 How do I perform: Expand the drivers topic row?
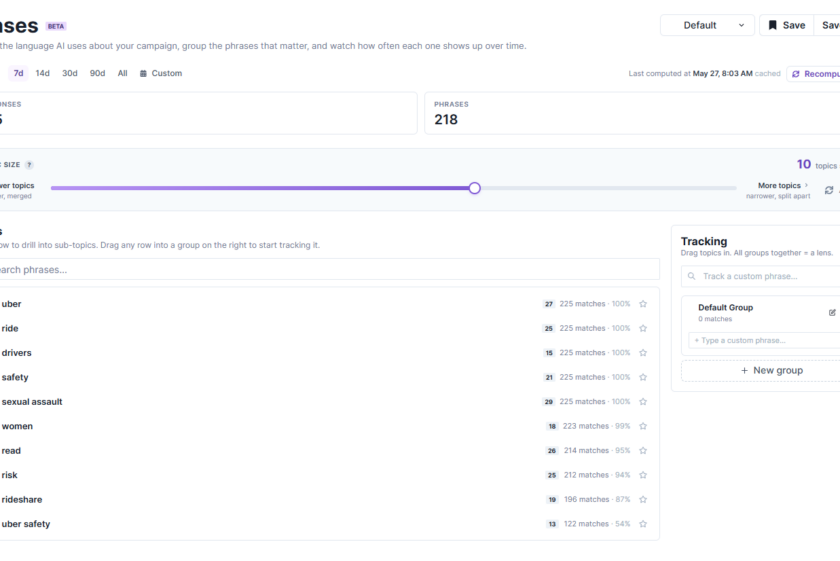point(329,353)
